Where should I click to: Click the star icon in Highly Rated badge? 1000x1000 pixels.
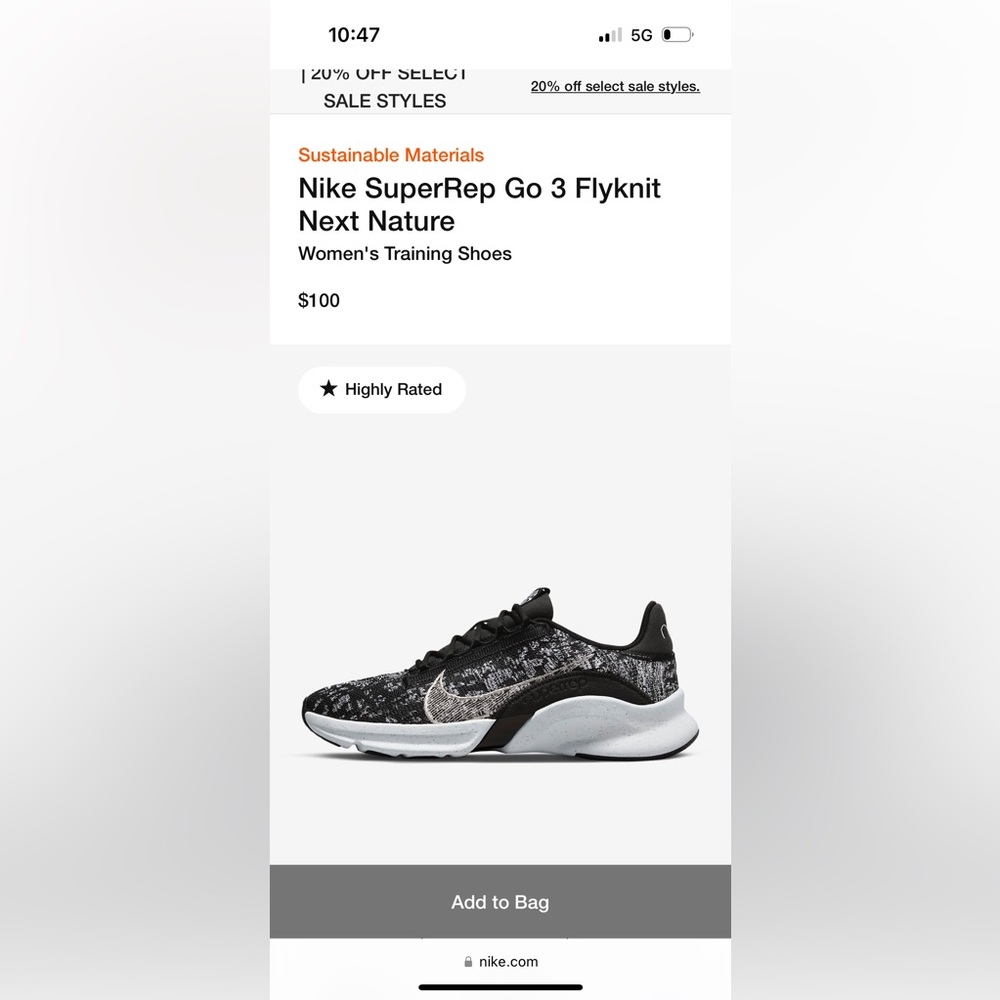(x=329, y=389)
